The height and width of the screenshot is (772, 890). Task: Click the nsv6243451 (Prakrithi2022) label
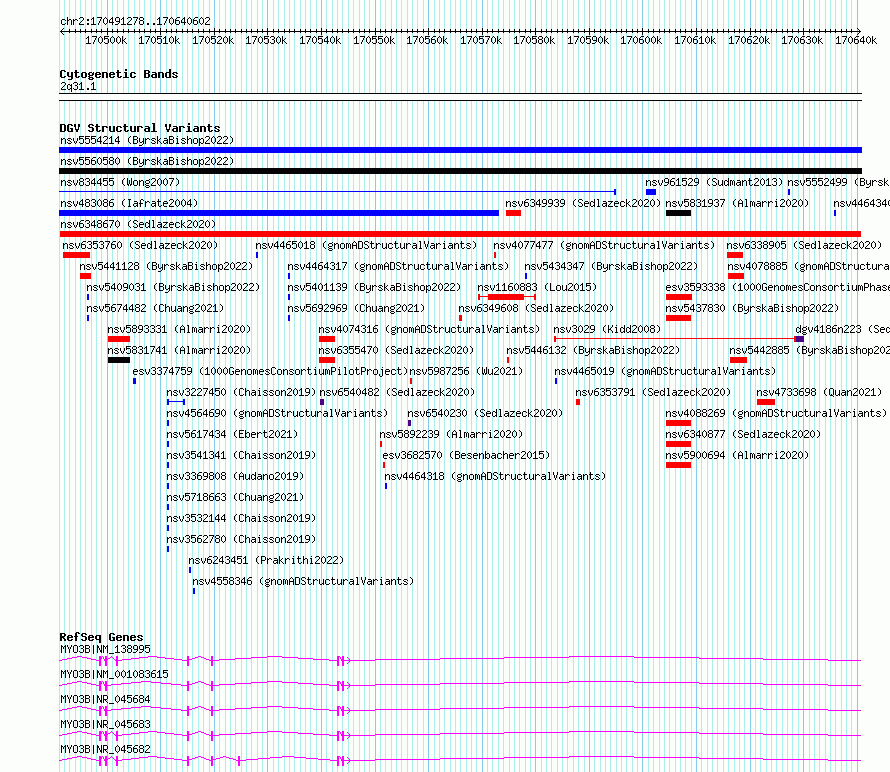point(266,560)
